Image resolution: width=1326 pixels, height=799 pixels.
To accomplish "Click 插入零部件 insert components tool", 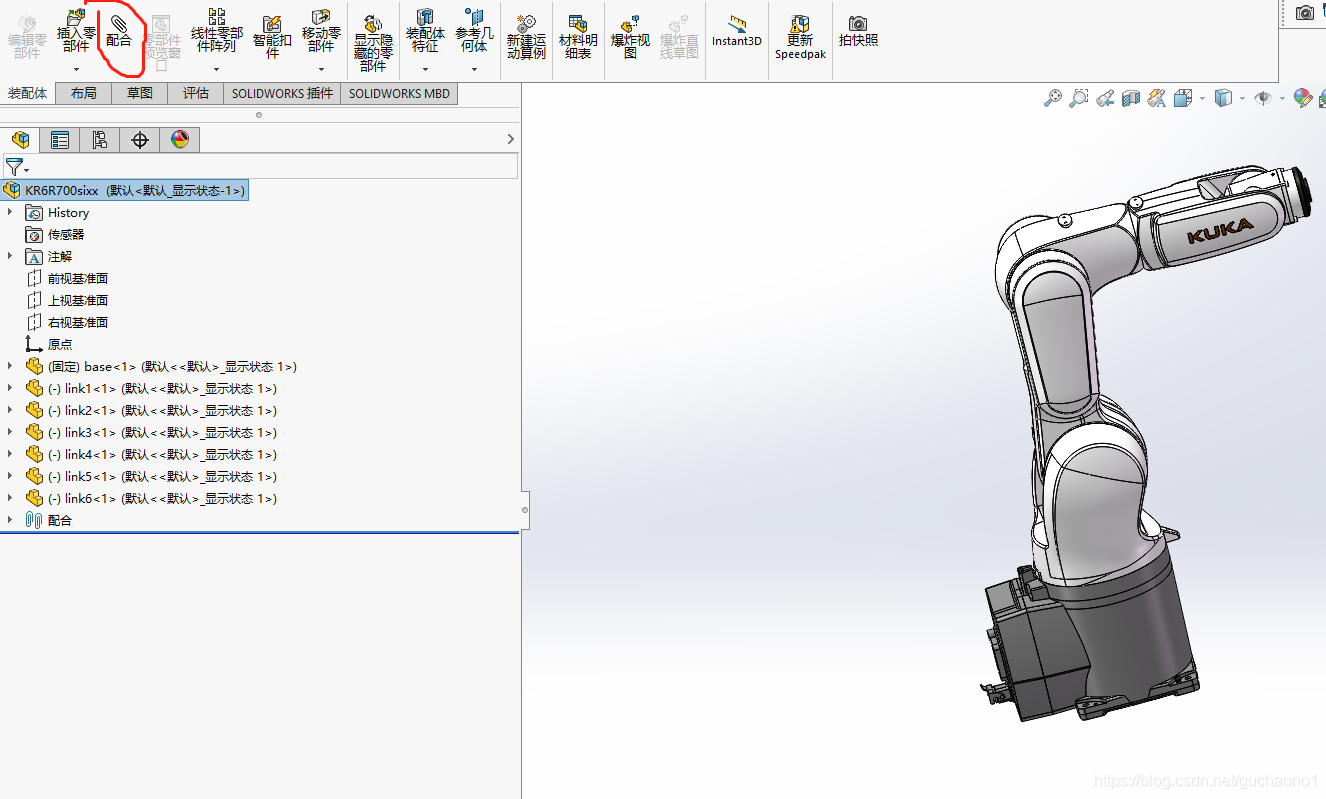I will (75, 32).
